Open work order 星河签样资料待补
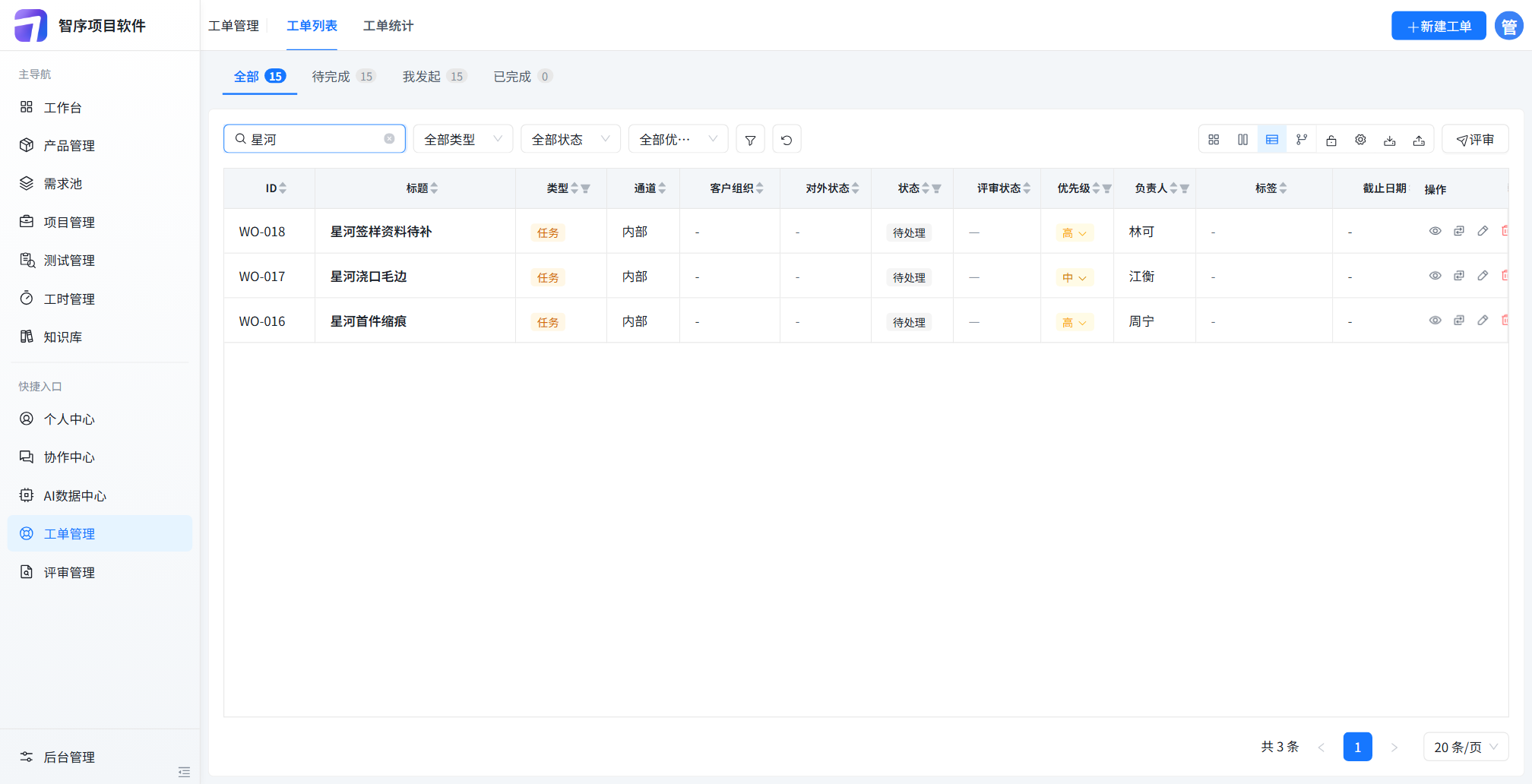 pos(381,231)
